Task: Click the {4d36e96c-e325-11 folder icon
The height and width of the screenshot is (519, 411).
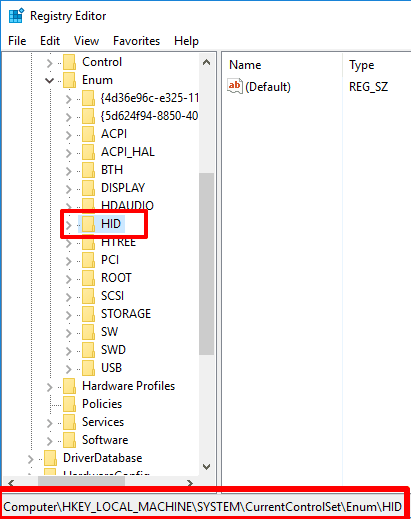Action: [88, 98]
